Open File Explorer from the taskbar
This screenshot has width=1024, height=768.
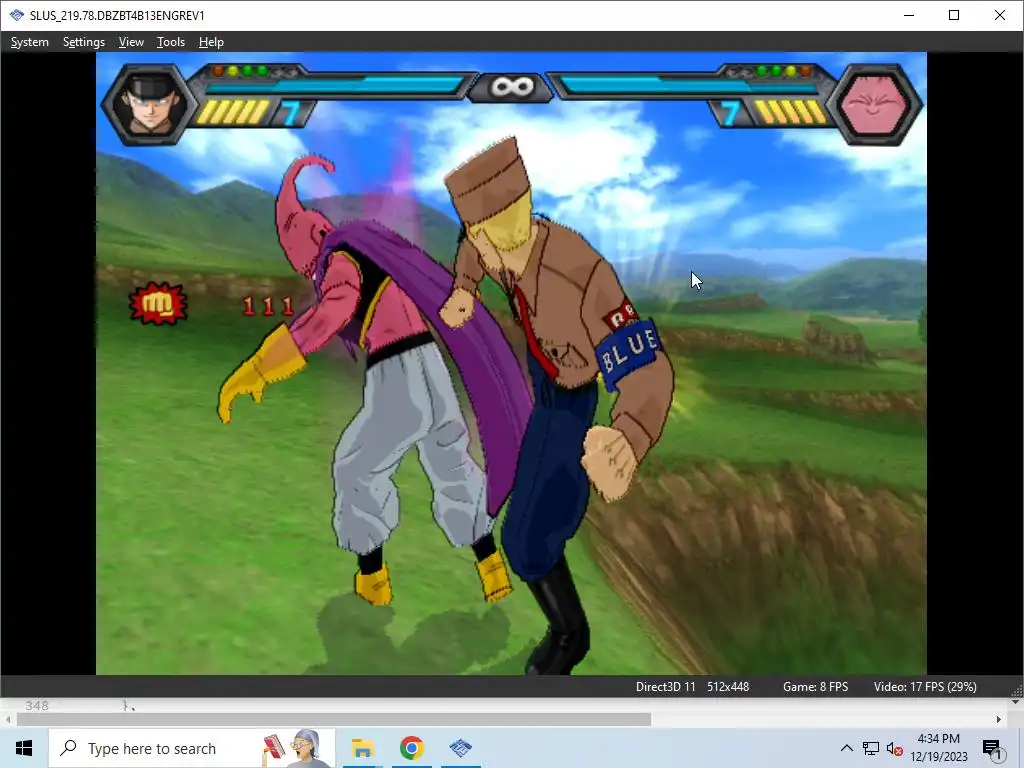[x=362, y=748]
